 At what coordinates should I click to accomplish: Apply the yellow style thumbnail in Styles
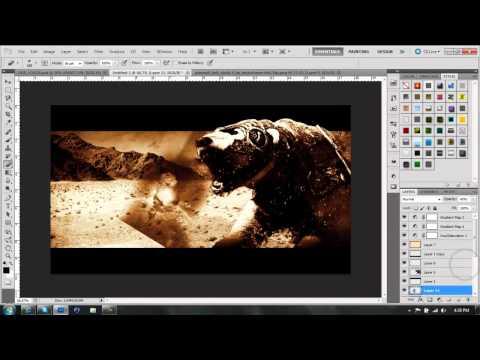pos(462,119)
